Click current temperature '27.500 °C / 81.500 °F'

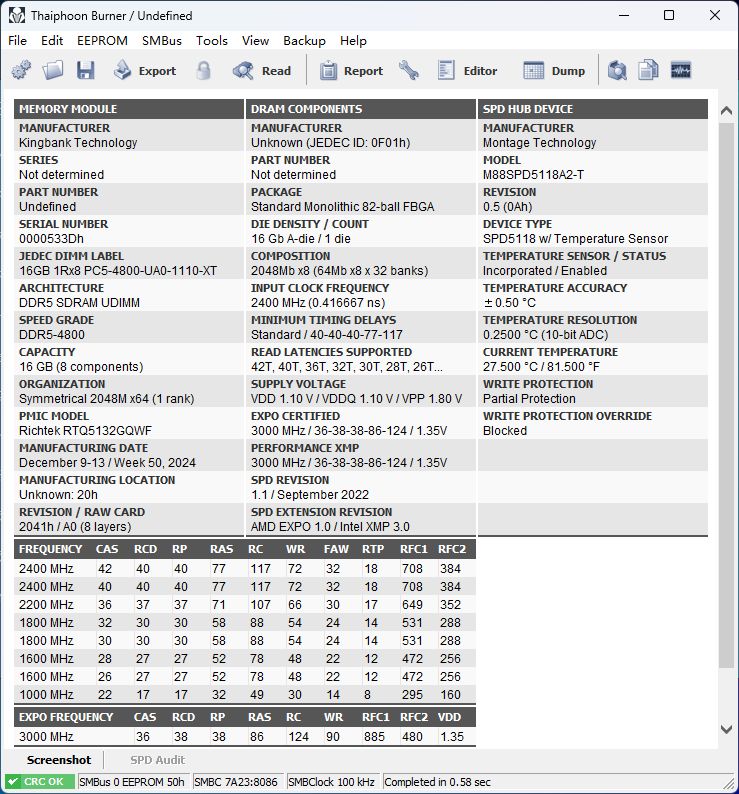point(541,367)
